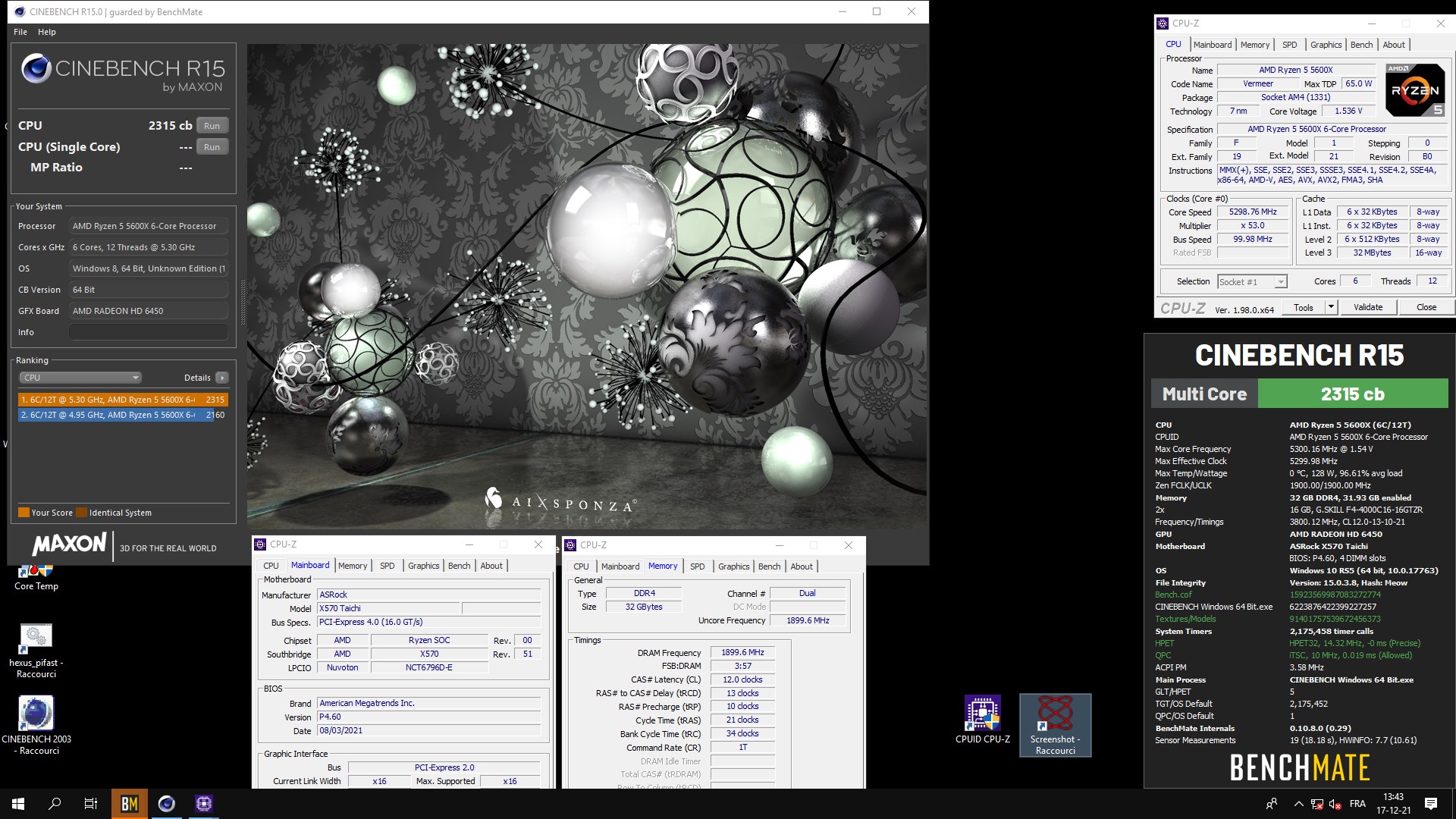Show hidden system tray icons
The image size is (1456, 819).
[x=1298, y=804]
